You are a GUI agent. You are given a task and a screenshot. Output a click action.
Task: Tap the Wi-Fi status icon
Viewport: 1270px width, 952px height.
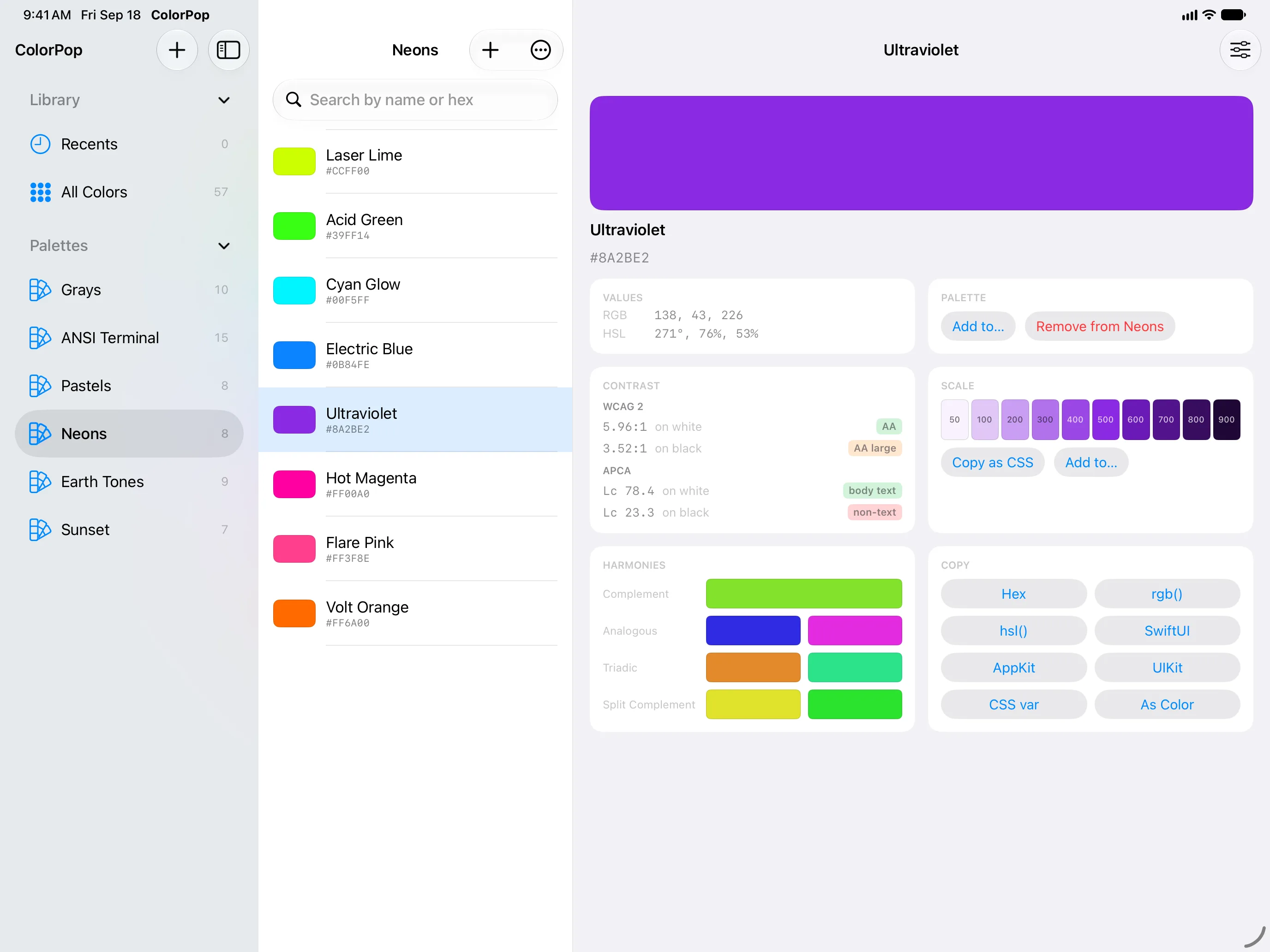[x=1209, y=15]
